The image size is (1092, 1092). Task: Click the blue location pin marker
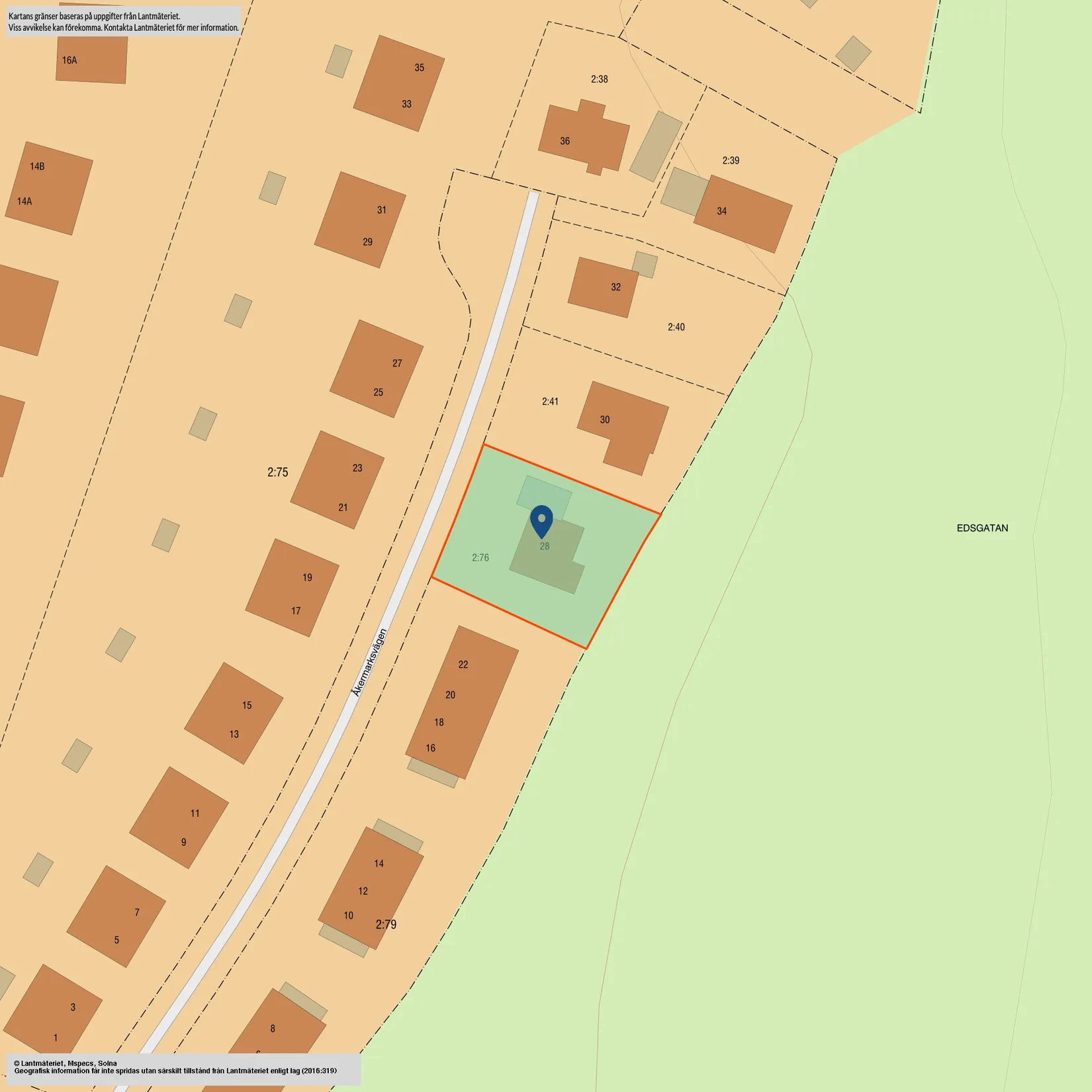tap(541, 522)
